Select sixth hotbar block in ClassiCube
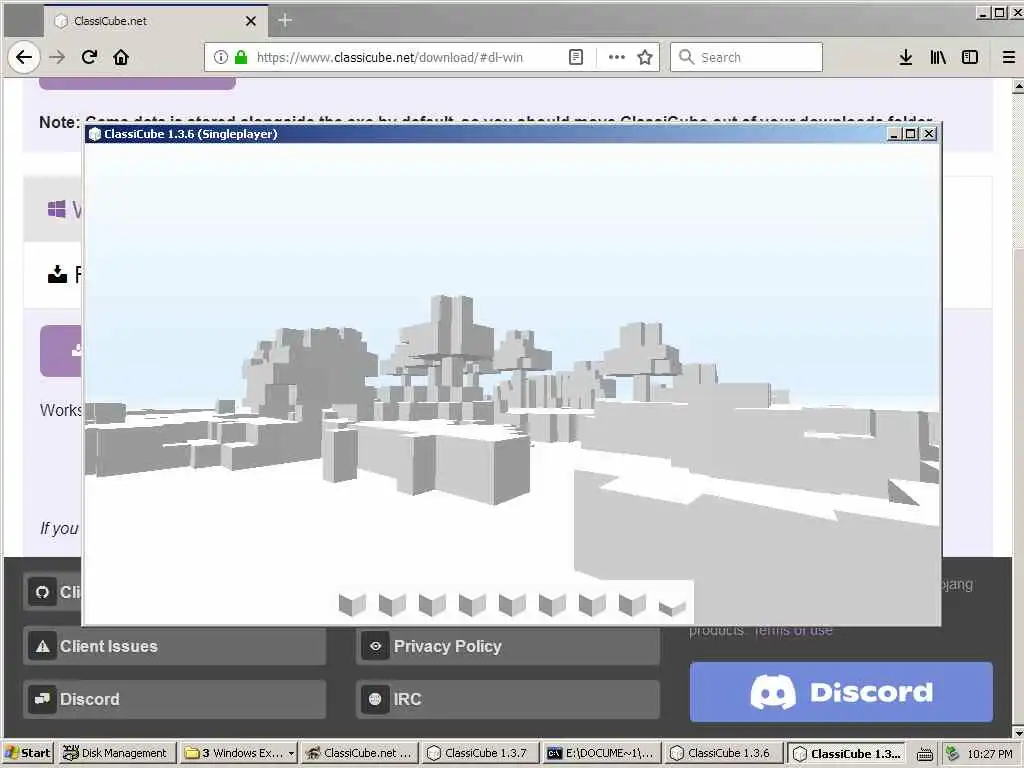 pyautogui.click(x=552, y=604)
